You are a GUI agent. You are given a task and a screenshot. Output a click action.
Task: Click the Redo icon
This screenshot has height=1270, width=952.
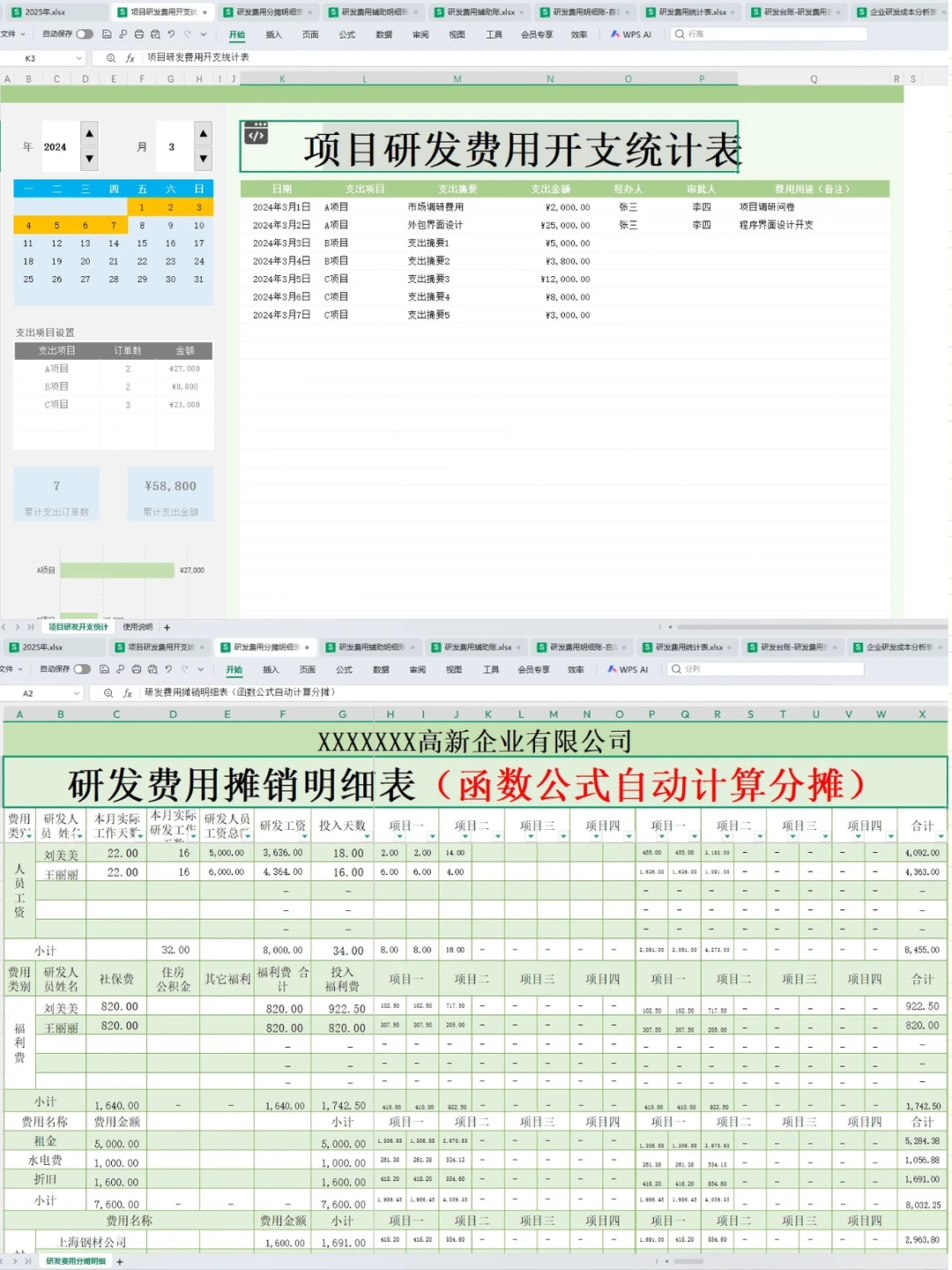click(x=187, y=34)
